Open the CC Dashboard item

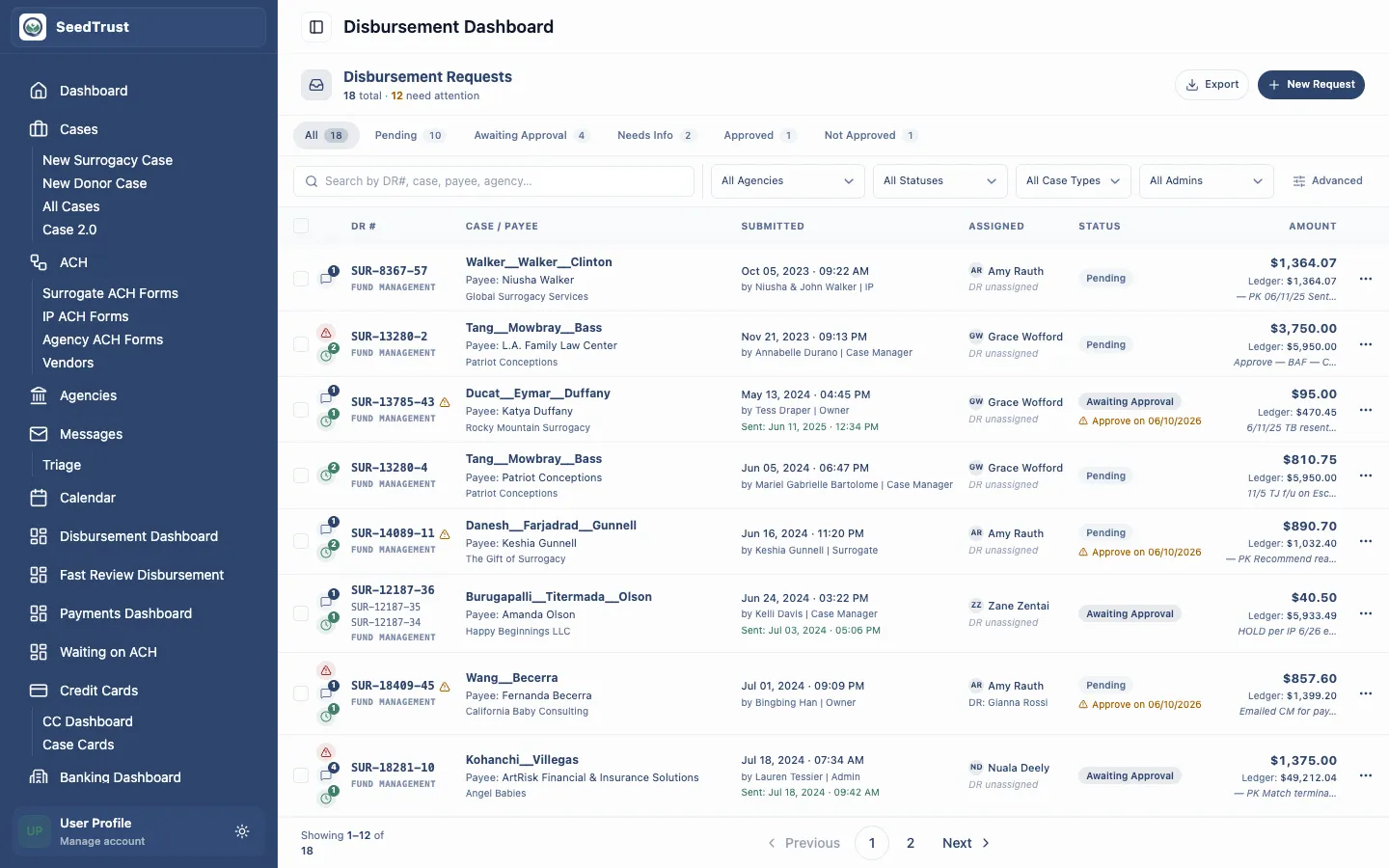pos(88,721)
